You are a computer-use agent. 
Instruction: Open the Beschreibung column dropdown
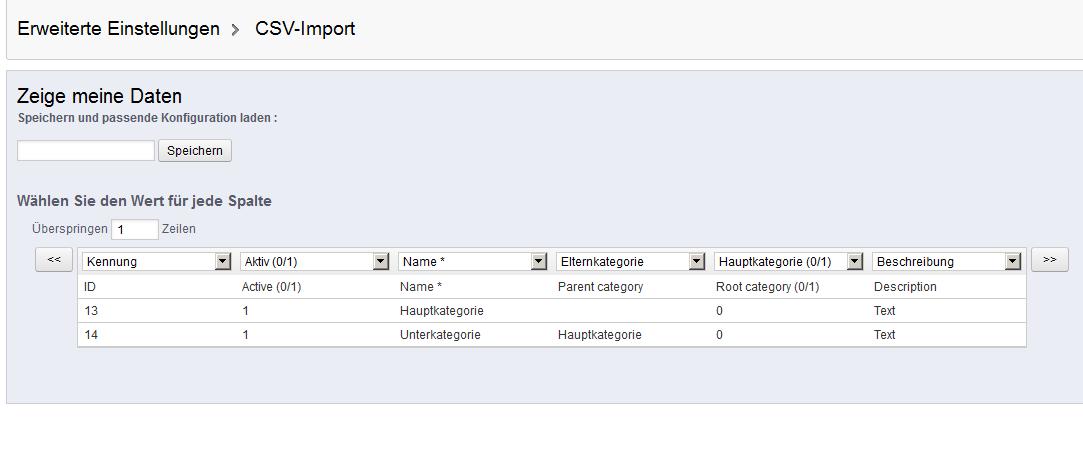tap(947, 262)
